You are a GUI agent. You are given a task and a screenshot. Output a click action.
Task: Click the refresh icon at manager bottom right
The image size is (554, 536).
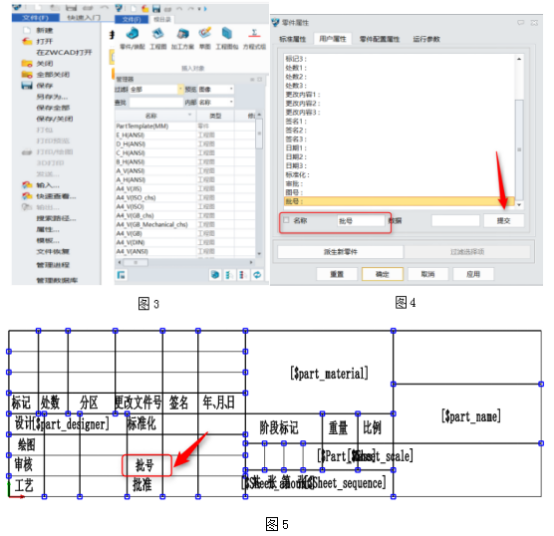[x=257, y=275]
